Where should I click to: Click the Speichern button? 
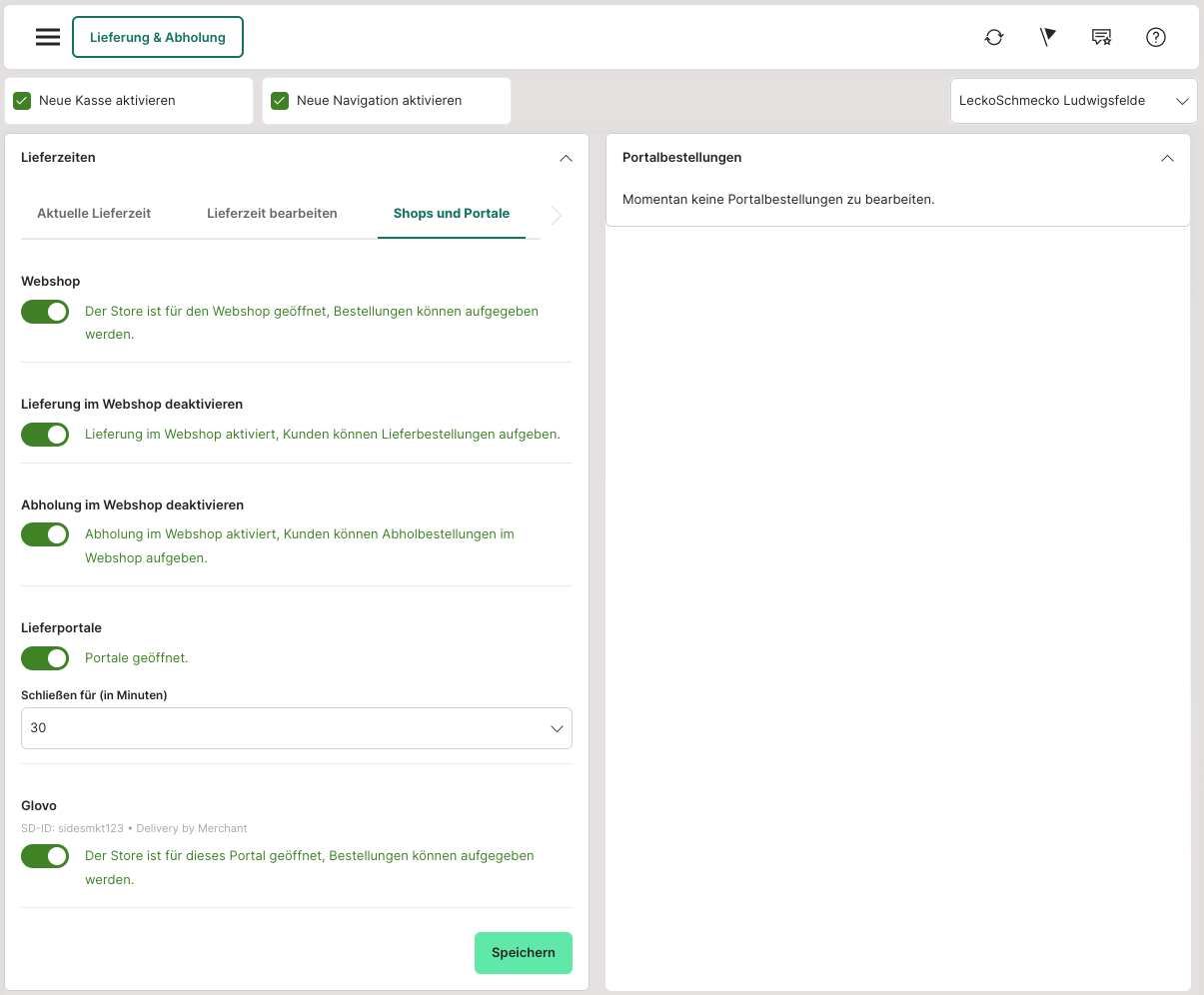click(x=523, y=953)
